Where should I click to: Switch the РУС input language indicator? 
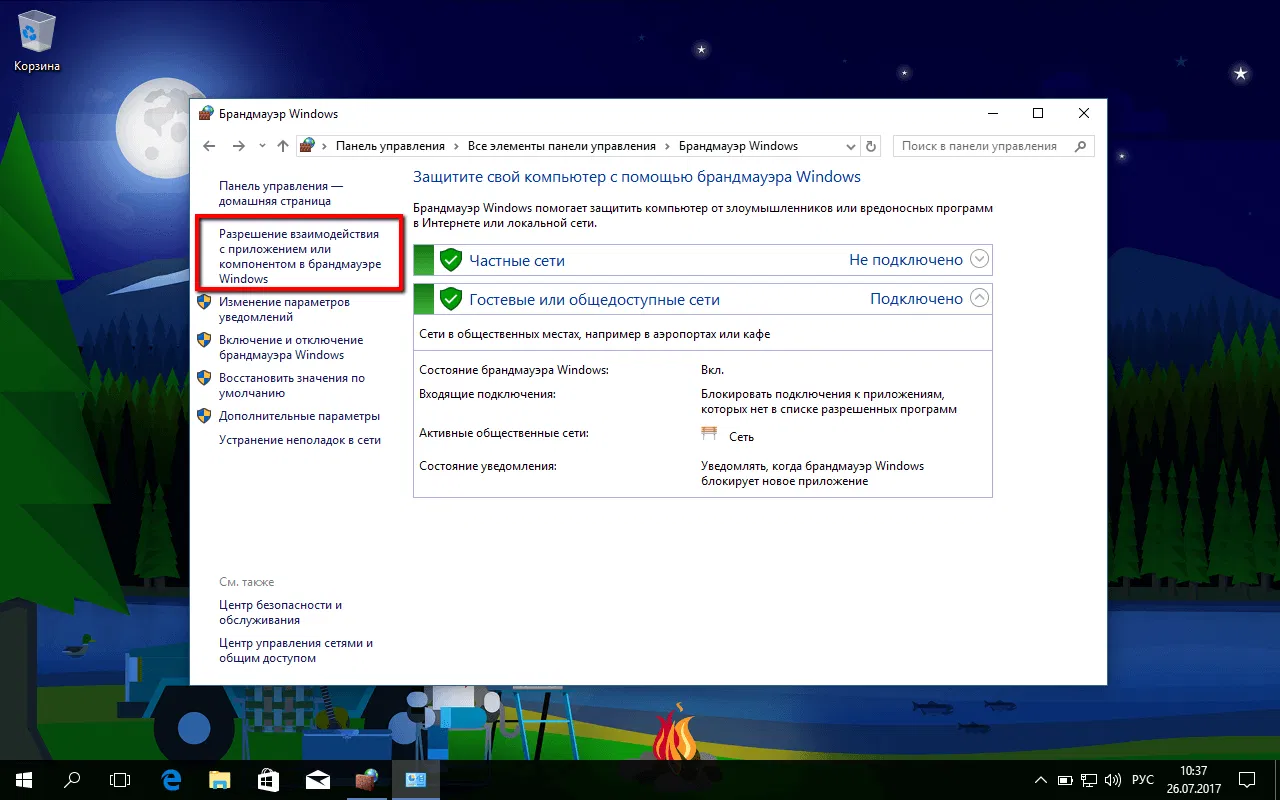click(1142, 779)
